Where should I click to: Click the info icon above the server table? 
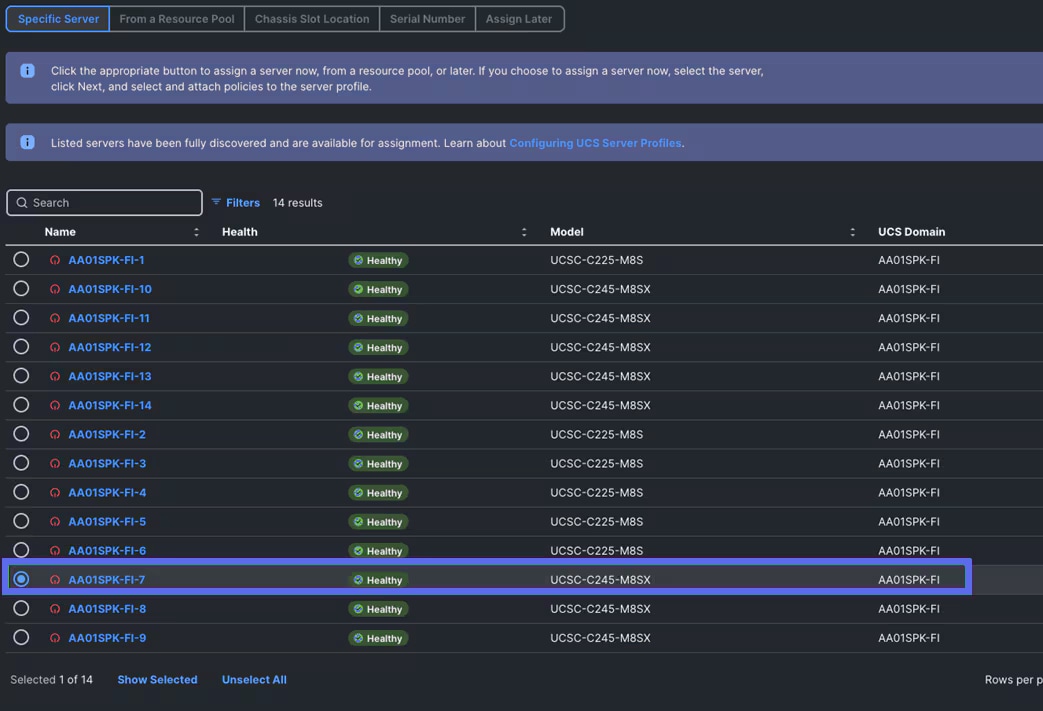tap(27, 70)
